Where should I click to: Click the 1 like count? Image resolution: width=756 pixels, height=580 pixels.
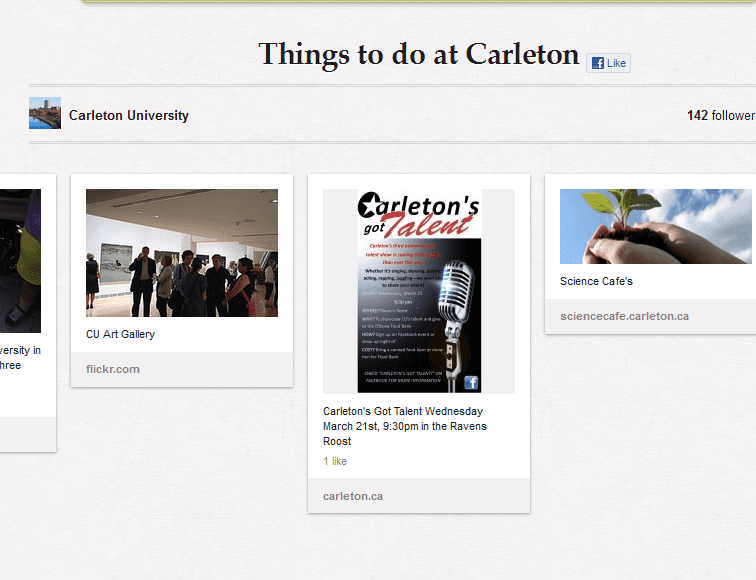335,461
